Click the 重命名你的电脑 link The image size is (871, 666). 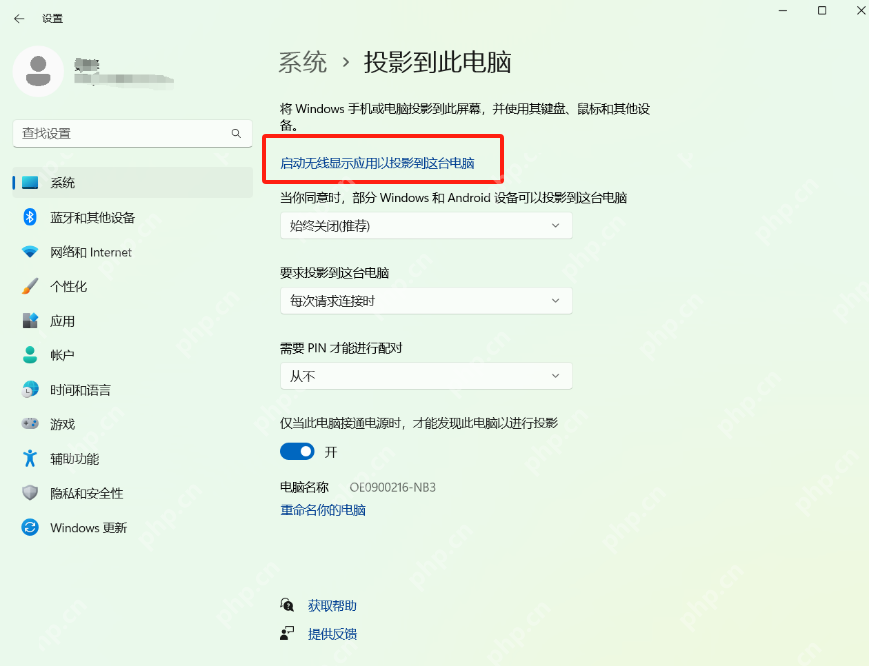click(323, 510)
